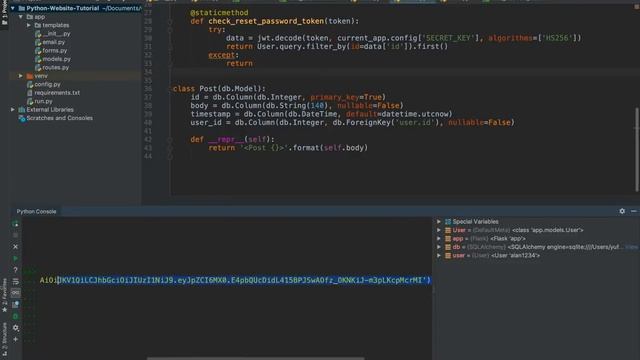Expand the user 'alan1234' variable
The height and width of the screenshot is (360, 640).
[439, 256]
